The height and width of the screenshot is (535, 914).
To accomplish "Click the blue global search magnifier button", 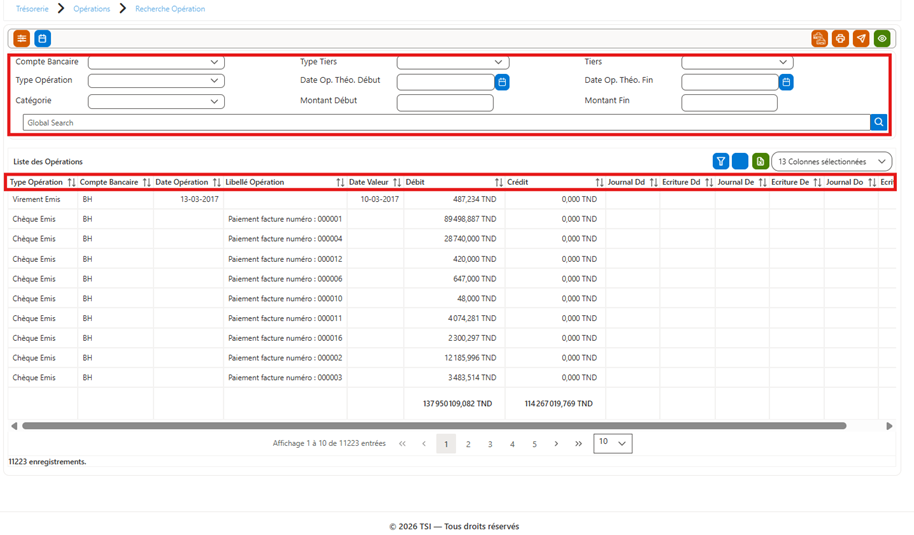I will tap(878, 122).
